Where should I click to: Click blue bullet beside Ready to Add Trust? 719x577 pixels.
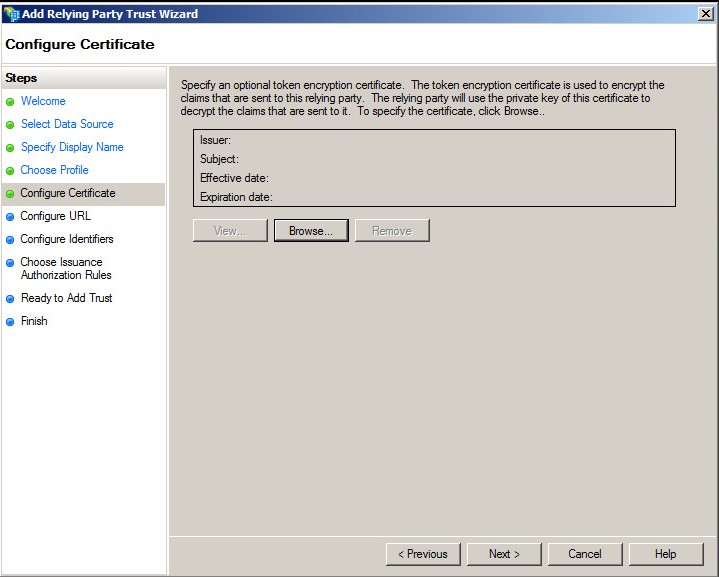(10, 299)
